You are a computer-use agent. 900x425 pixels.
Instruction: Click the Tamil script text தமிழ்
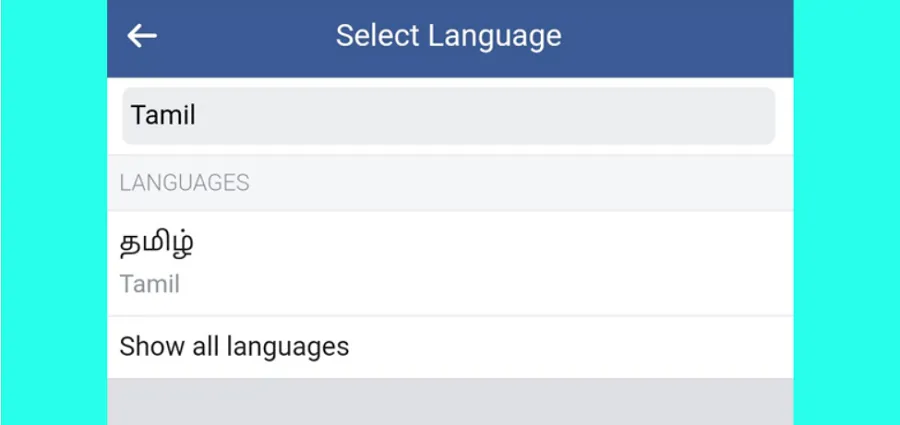[156, 243]
